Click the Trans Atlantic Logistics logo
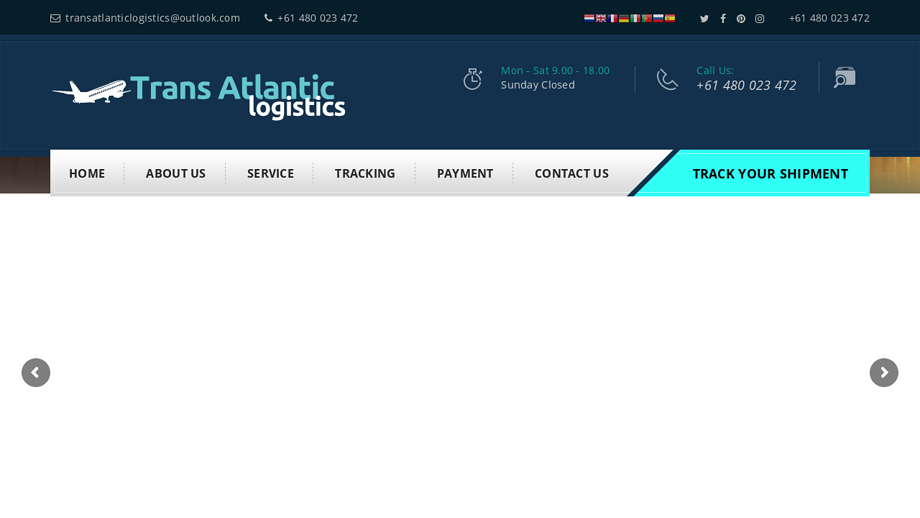 (x=199, y=95)
